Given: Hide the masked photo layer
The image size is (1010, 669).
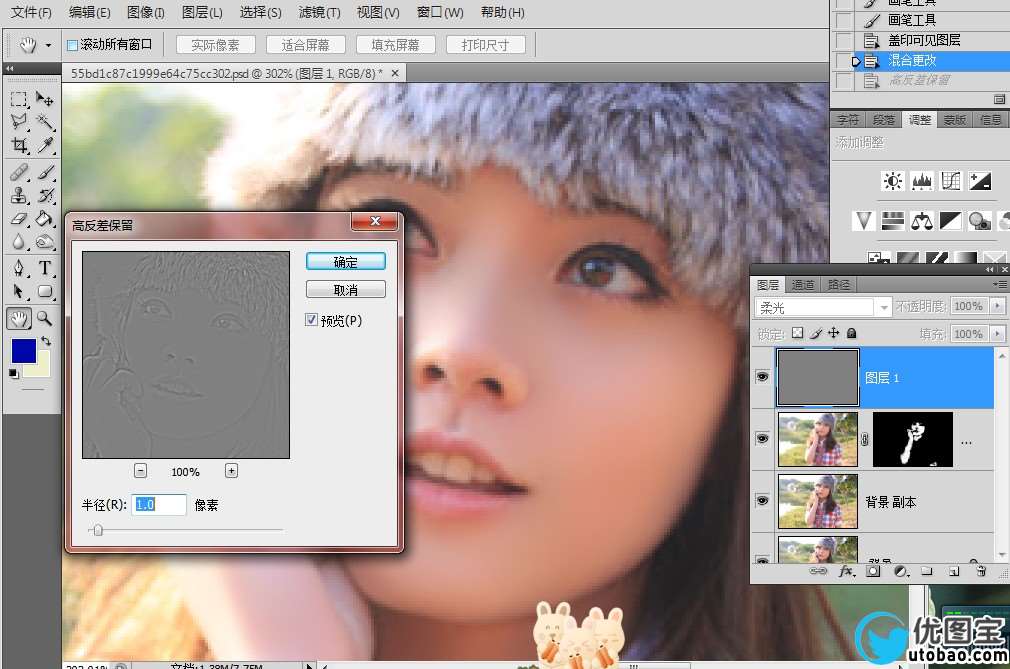Looking at the screenshot, I should [x=762, y=438].
